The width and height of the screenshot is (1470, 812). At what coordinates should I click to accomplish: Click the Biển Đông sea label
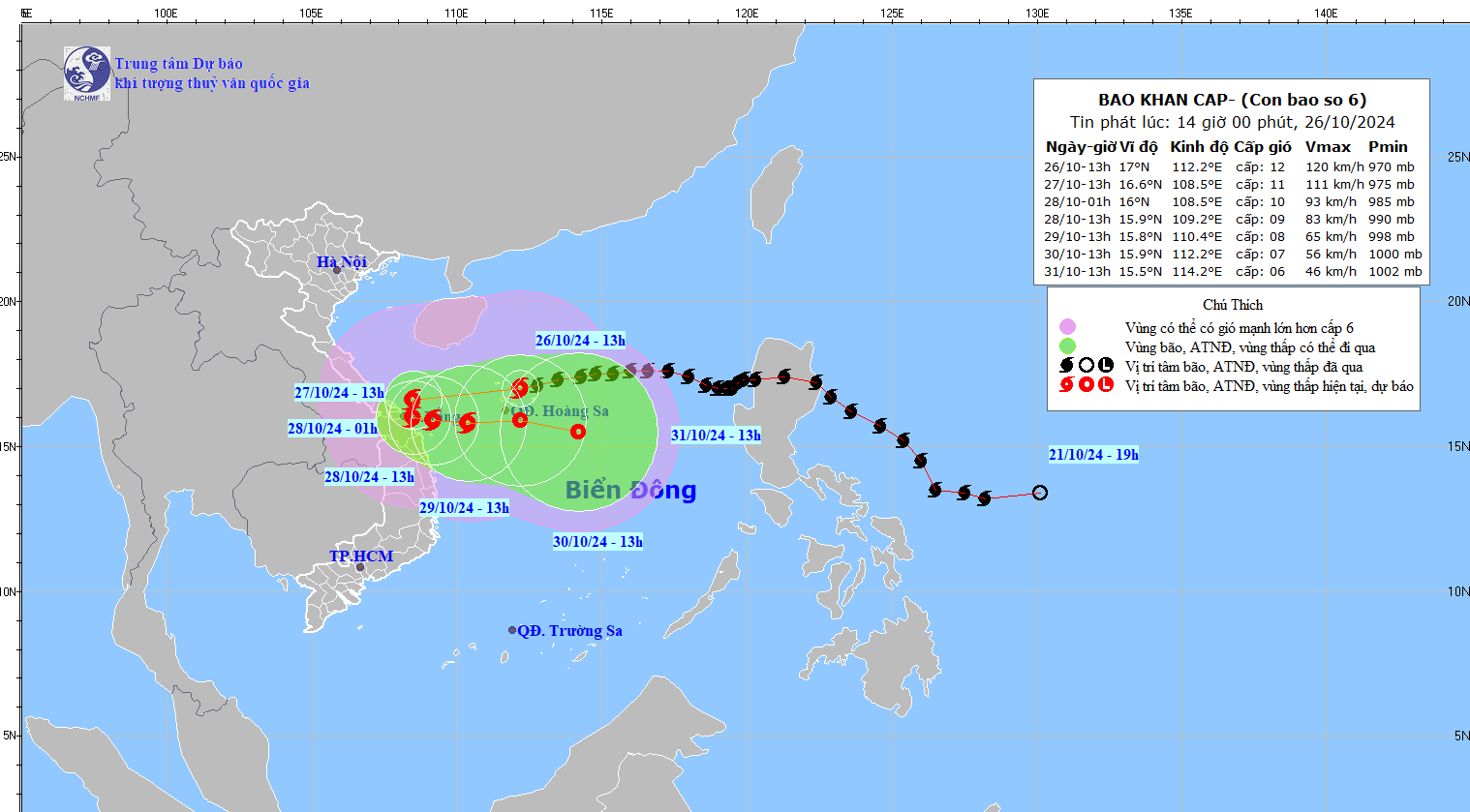coord(630,491)
